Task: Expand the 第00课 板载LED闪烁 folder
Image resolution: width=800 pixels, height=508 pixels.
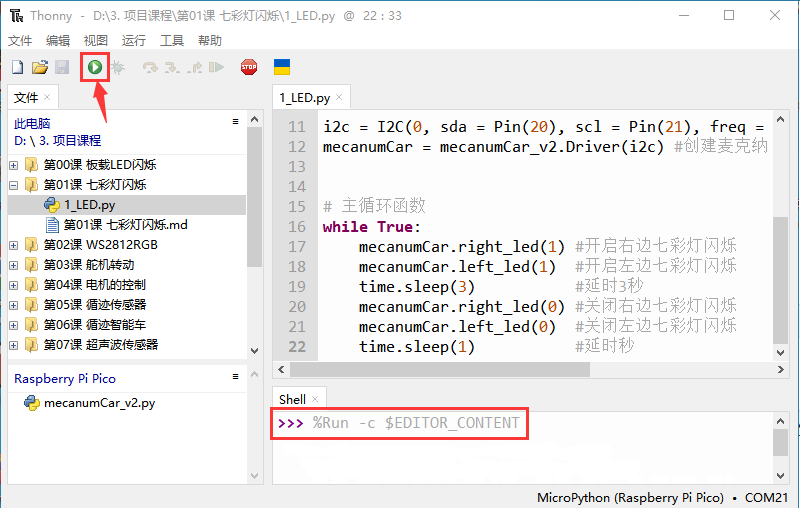Action: pos(14,165)
